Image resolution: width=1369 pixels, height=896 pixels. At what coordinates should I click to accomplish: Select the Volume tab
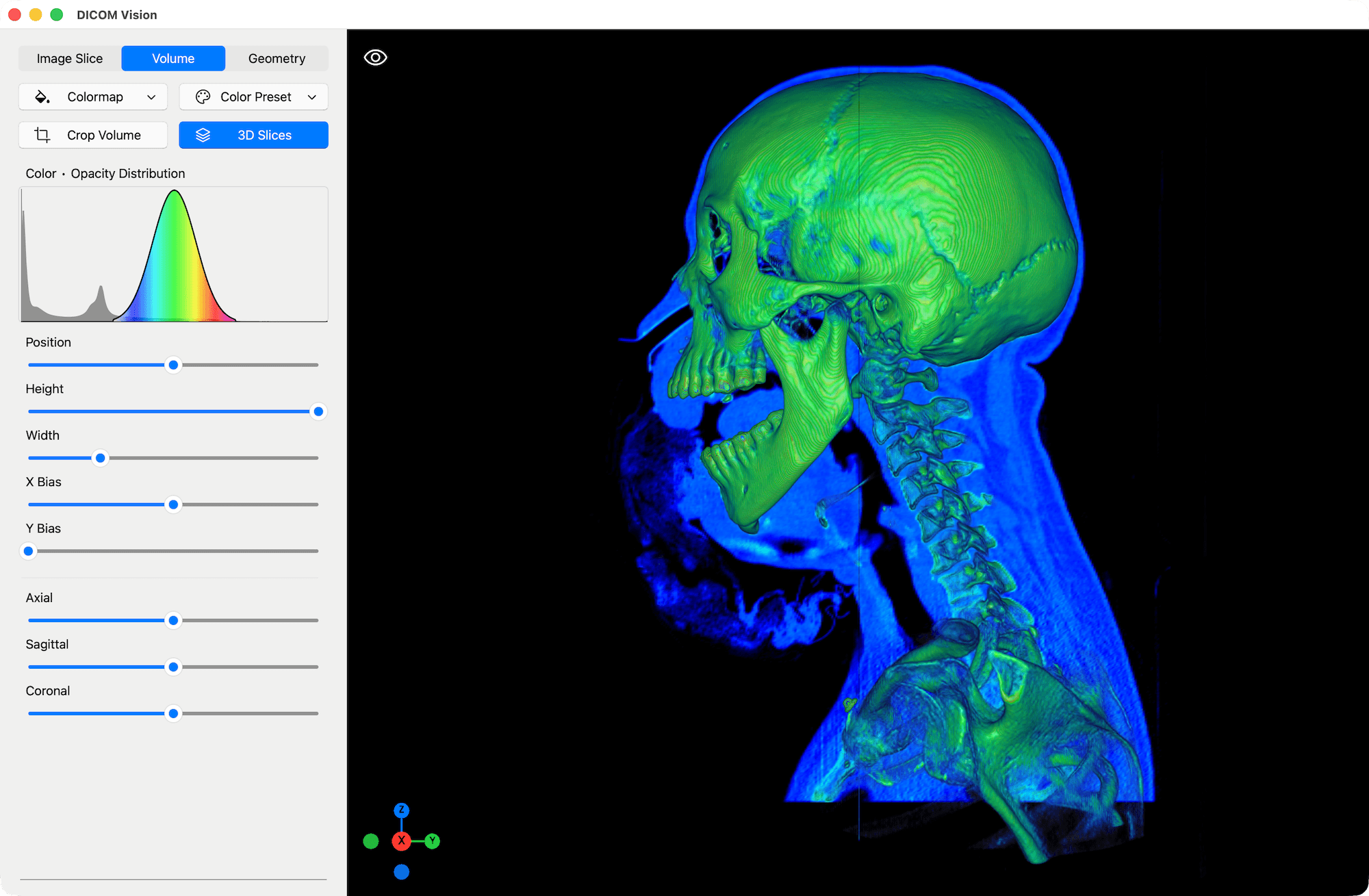click(x=172, y=58)
